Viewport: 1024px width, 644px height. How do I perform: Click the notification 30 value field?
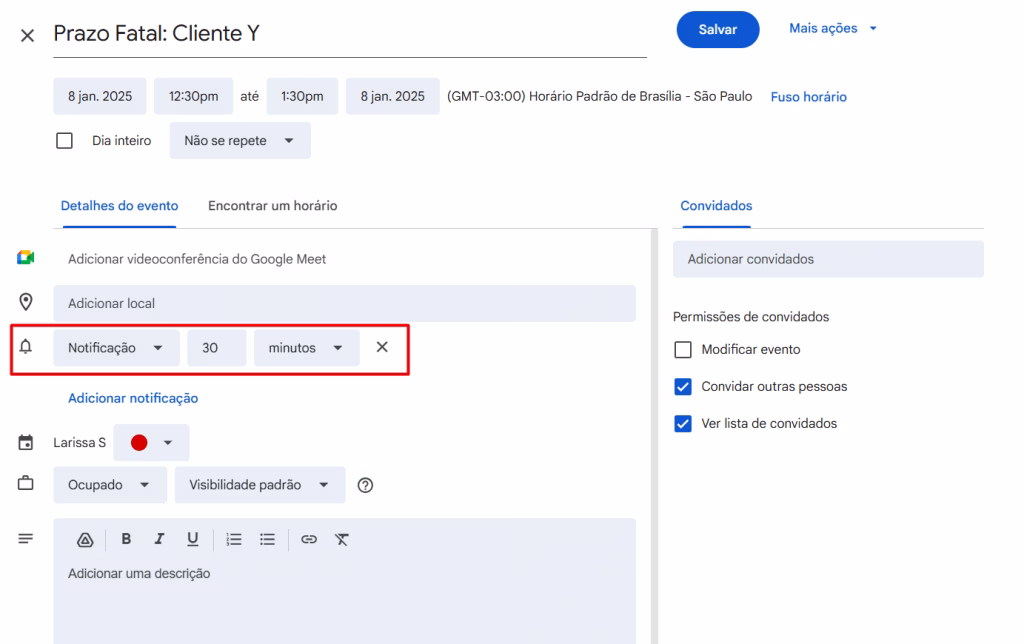pyautogui.click(x=217, y=347)
